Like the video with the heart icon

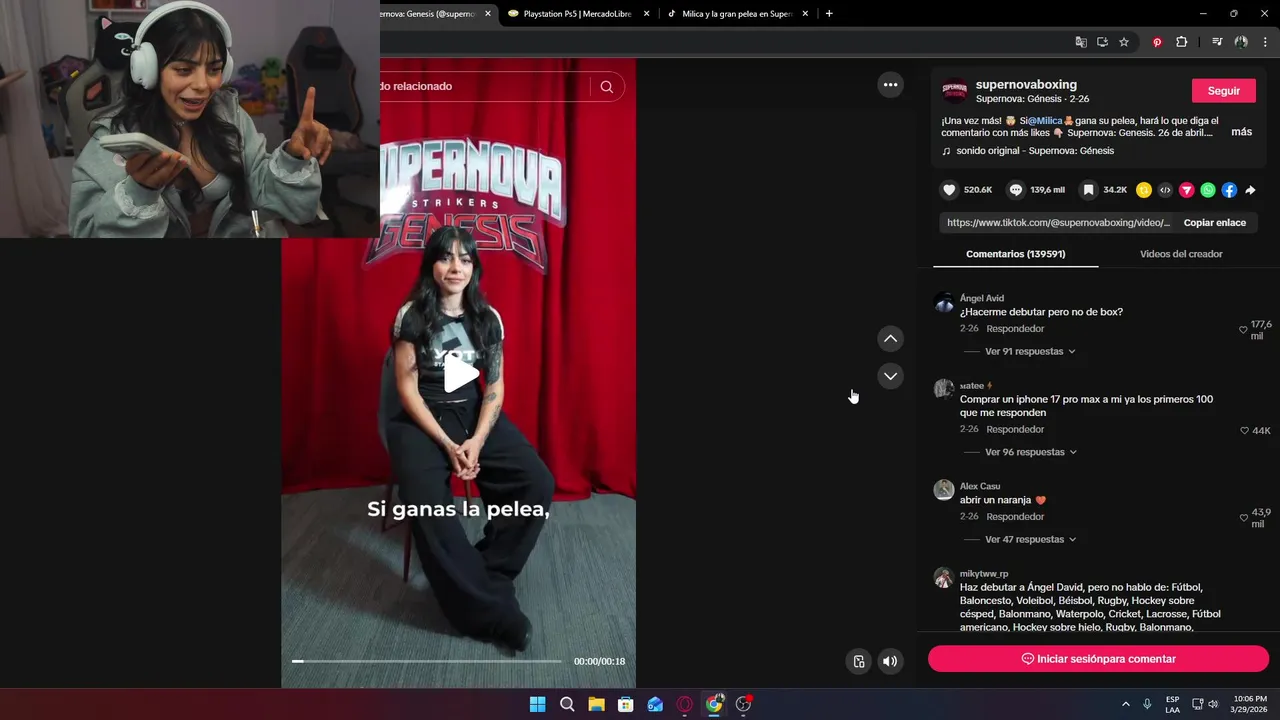[x=950, y=190]
